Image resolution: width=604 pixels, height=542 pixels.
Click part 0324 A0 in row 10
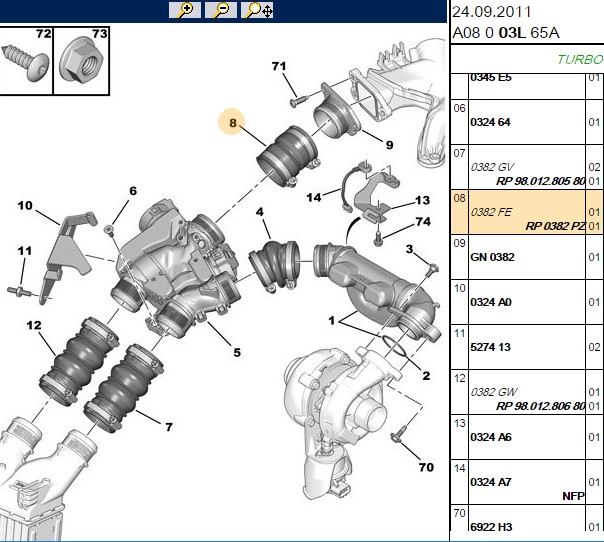coord(491,302)
